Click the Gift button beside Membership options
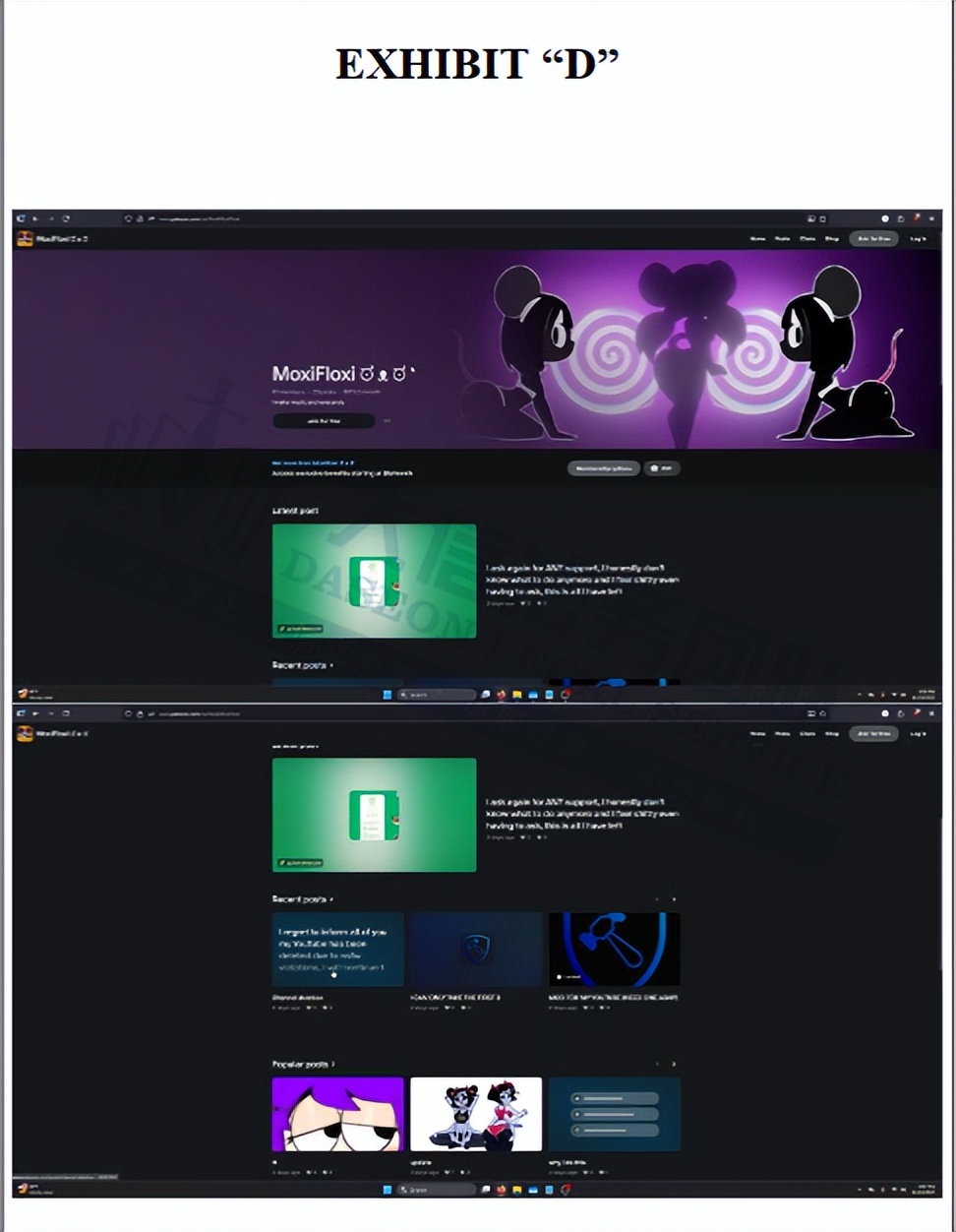This screenshot has width=956, height=1232. point(662,469)
